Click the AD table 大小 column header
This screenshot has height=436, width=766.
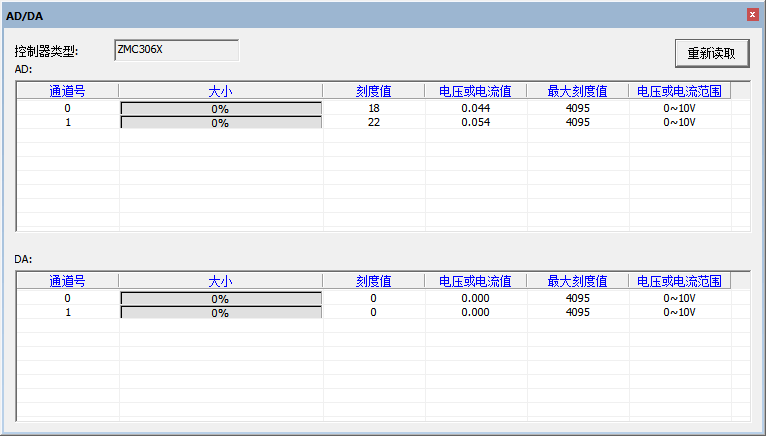[220, 91]
